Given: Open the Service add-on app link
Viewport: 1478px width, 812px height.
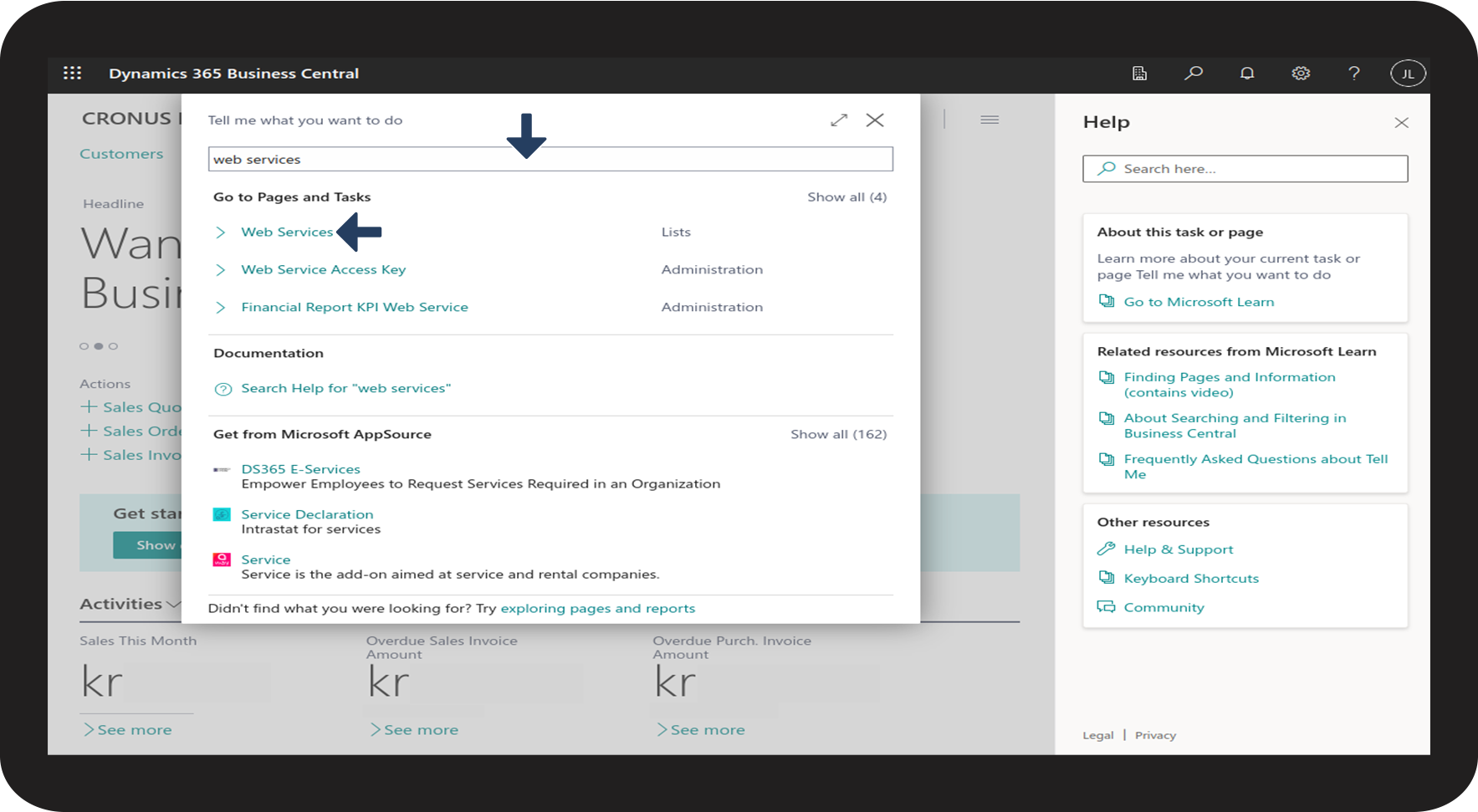Looking at the screenshot, I should click(x=266, y=559).
